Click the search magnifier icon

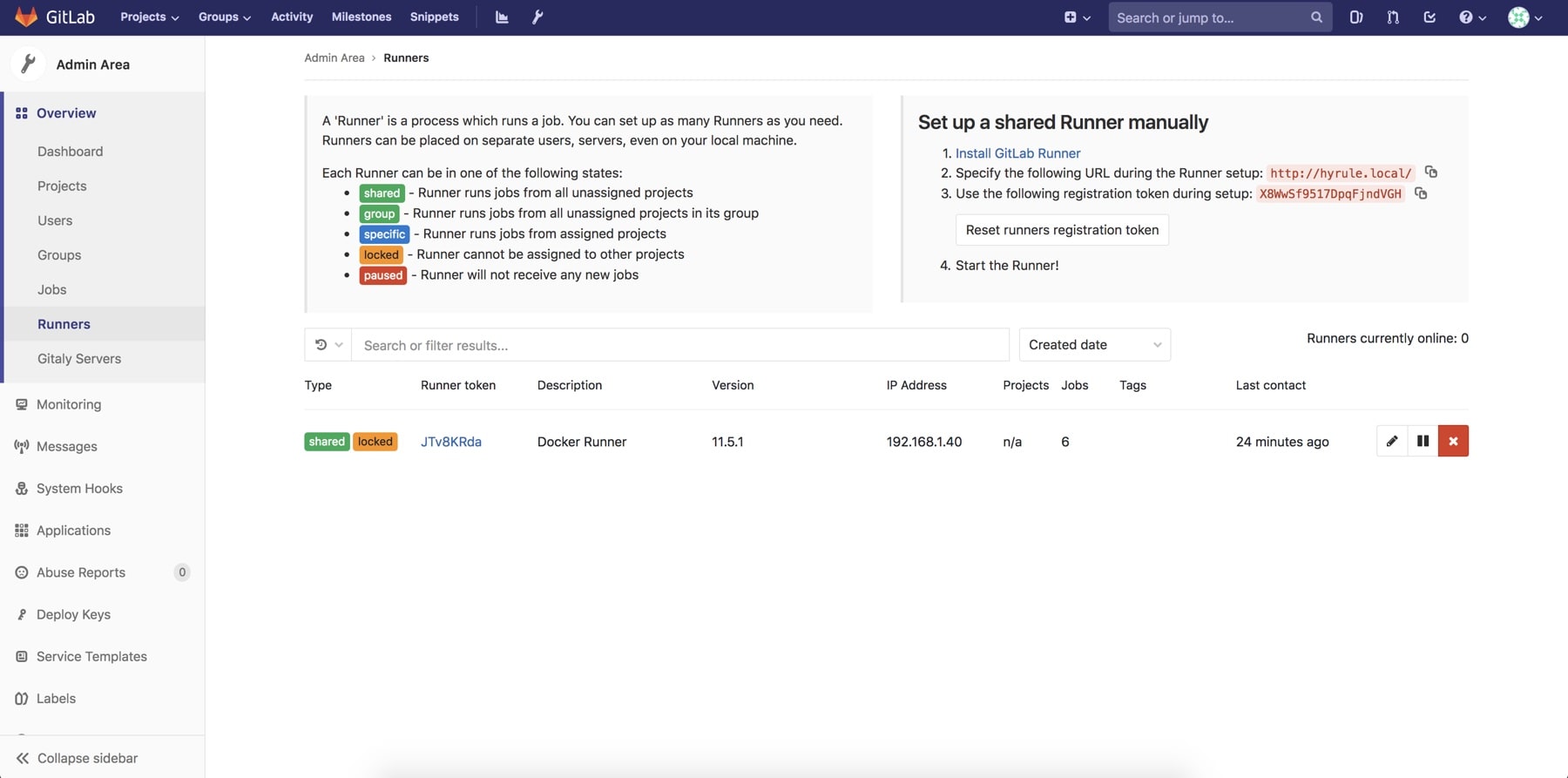[1316, 17]
